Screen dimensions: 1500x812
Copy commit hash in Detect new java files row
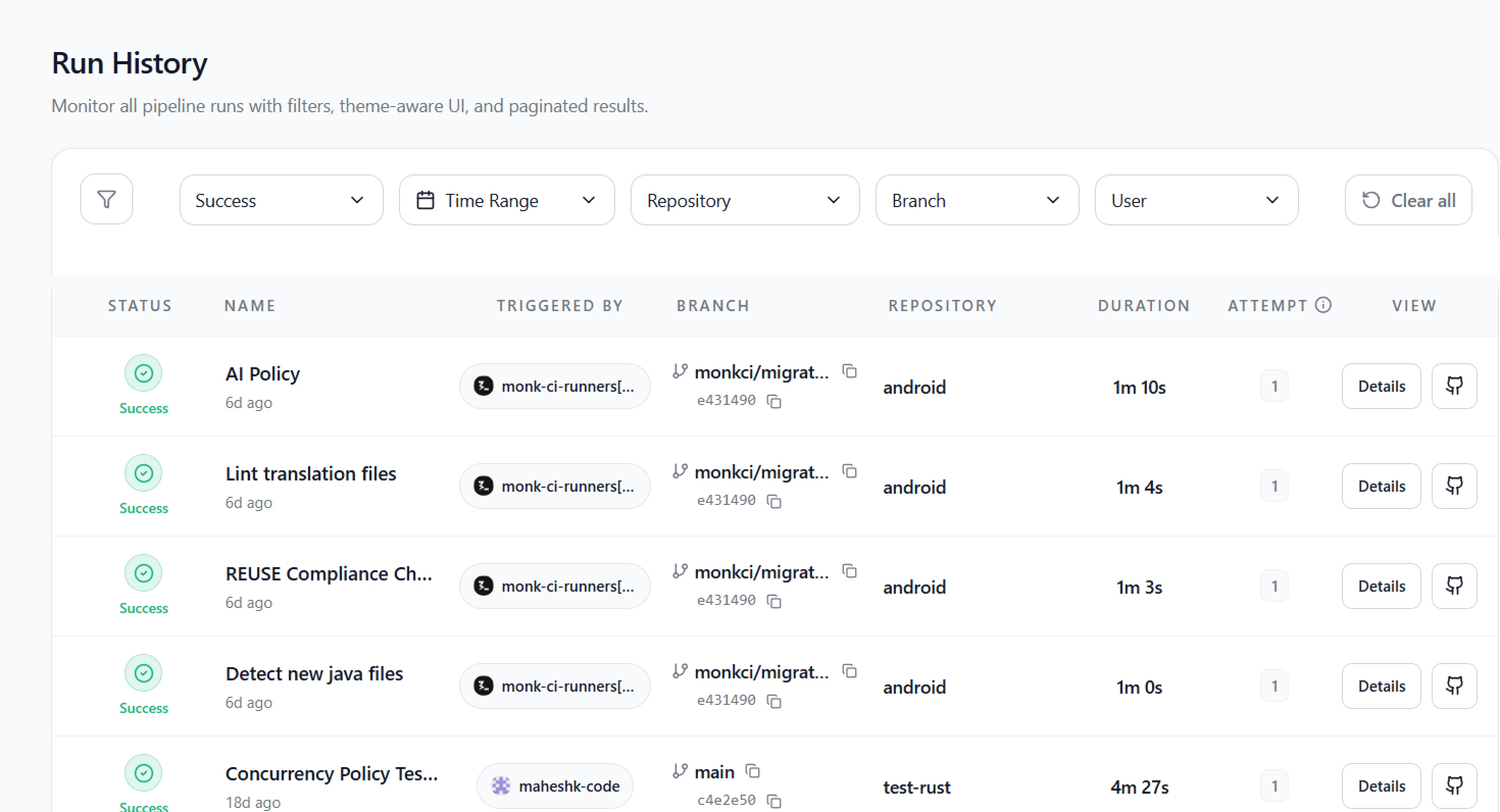click(774, 701)
